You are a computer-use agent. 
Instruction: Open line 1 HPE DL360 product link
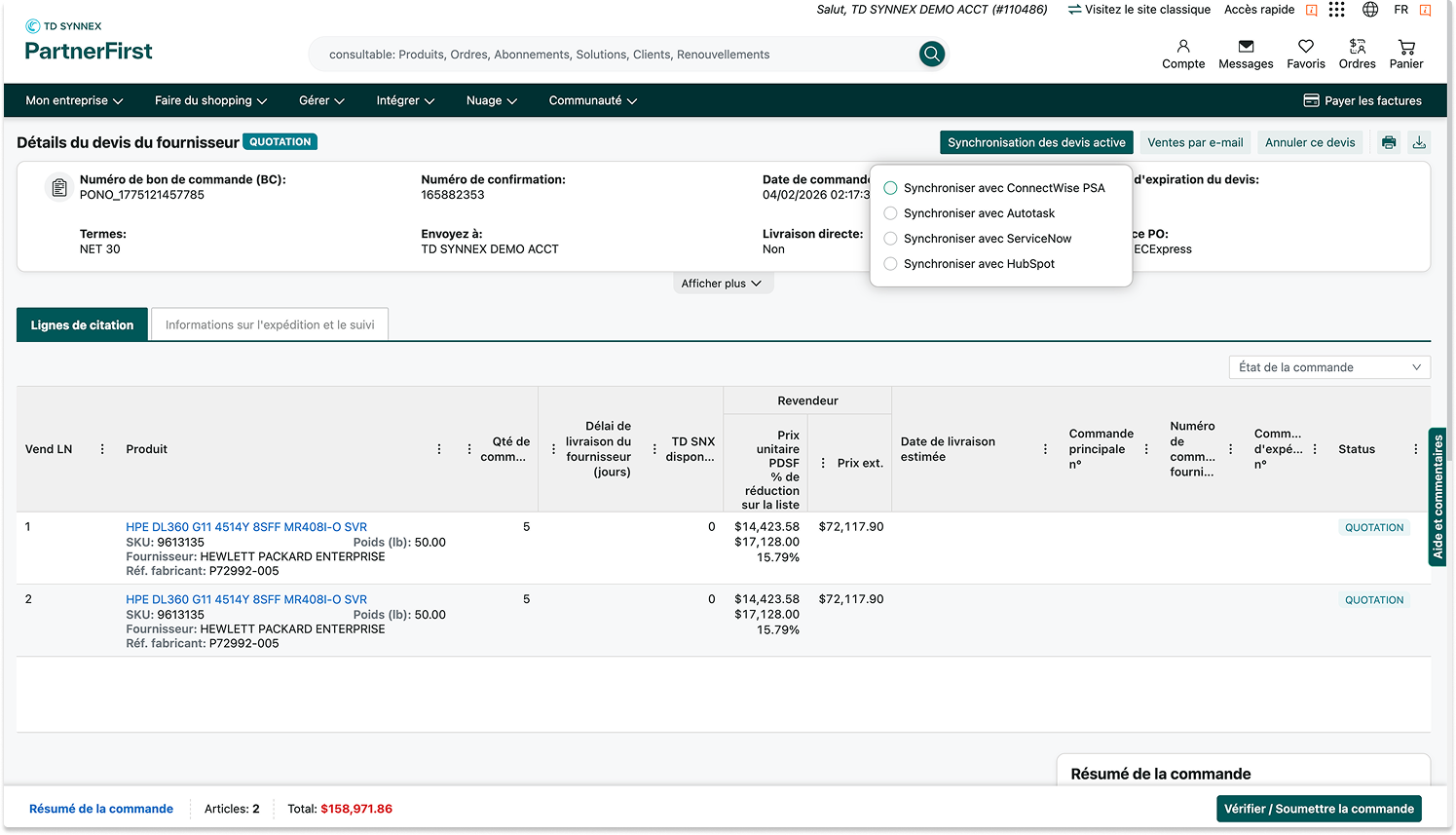click(246, 527)
